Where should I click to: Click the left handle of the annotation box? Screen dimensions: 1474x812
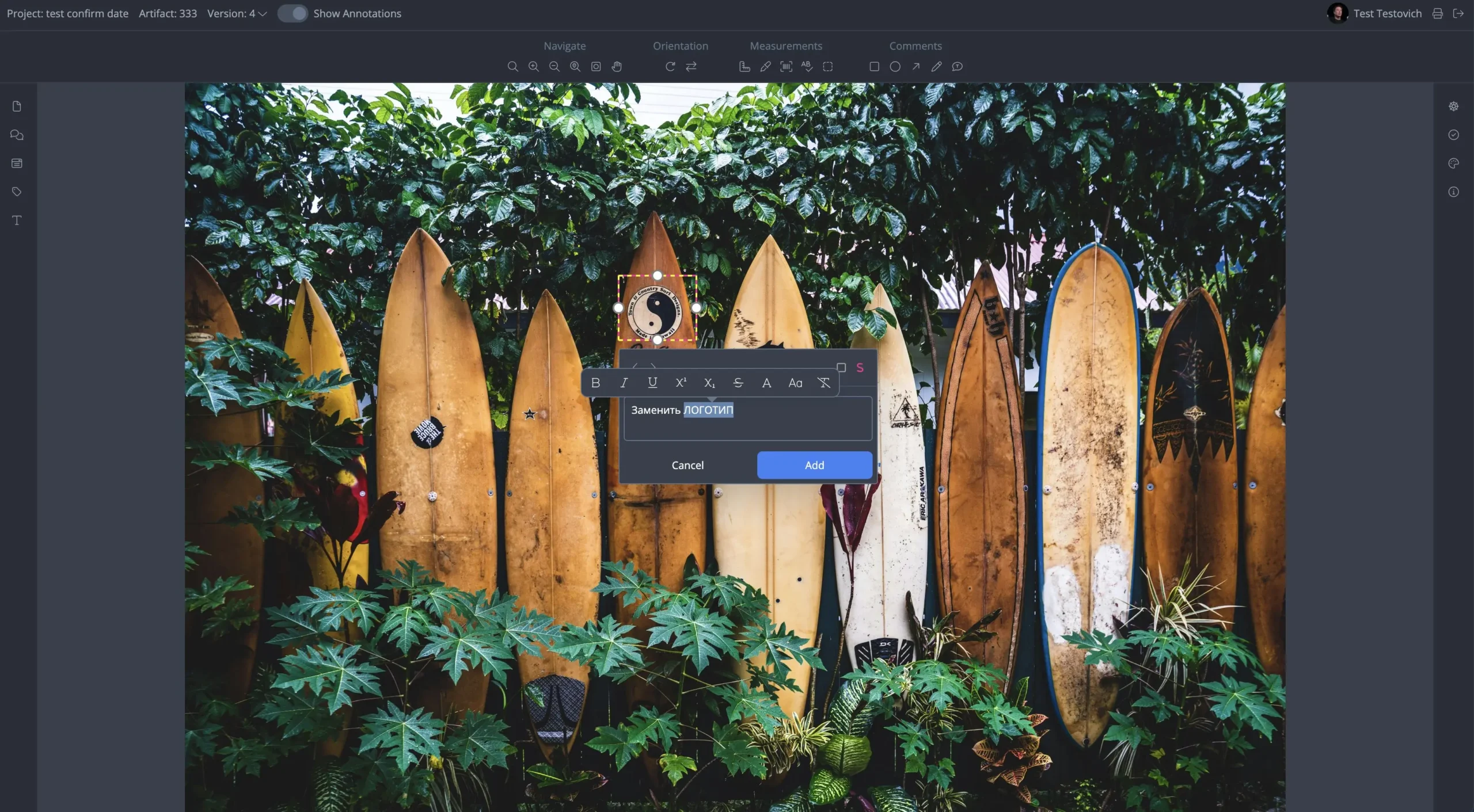point(618,308)
